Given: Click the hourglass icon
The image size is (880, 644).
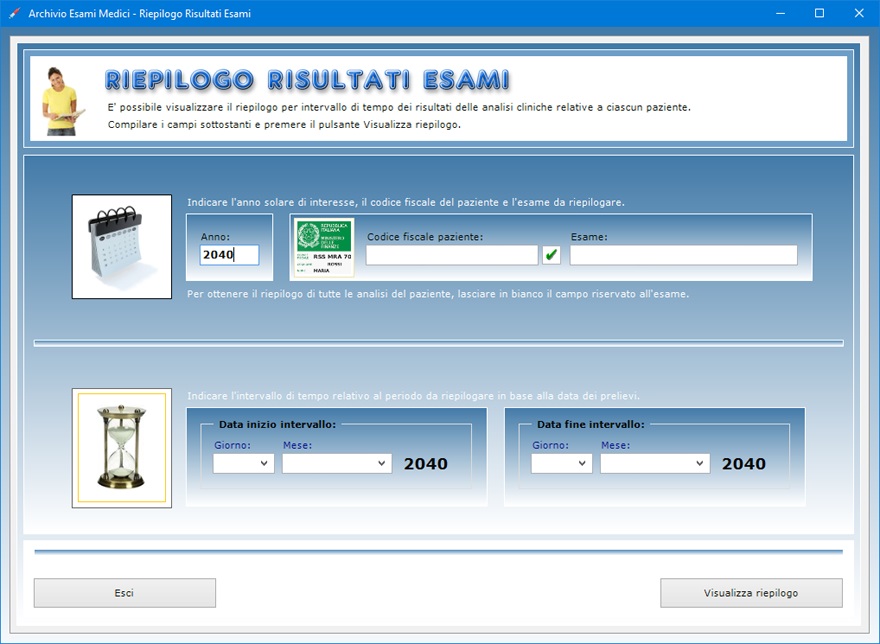Looking at the screenshot, I should [x=121, y=448].
